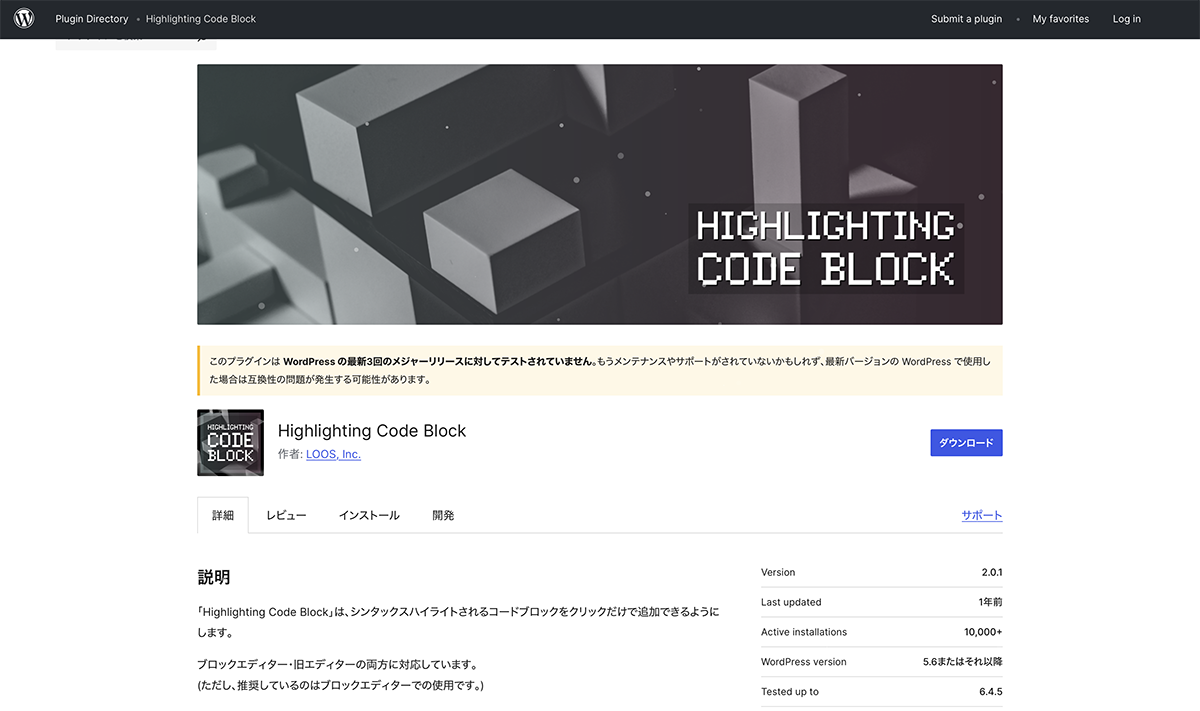Click the Code Block plugin icon thumbnail

(x=231, y=443)
